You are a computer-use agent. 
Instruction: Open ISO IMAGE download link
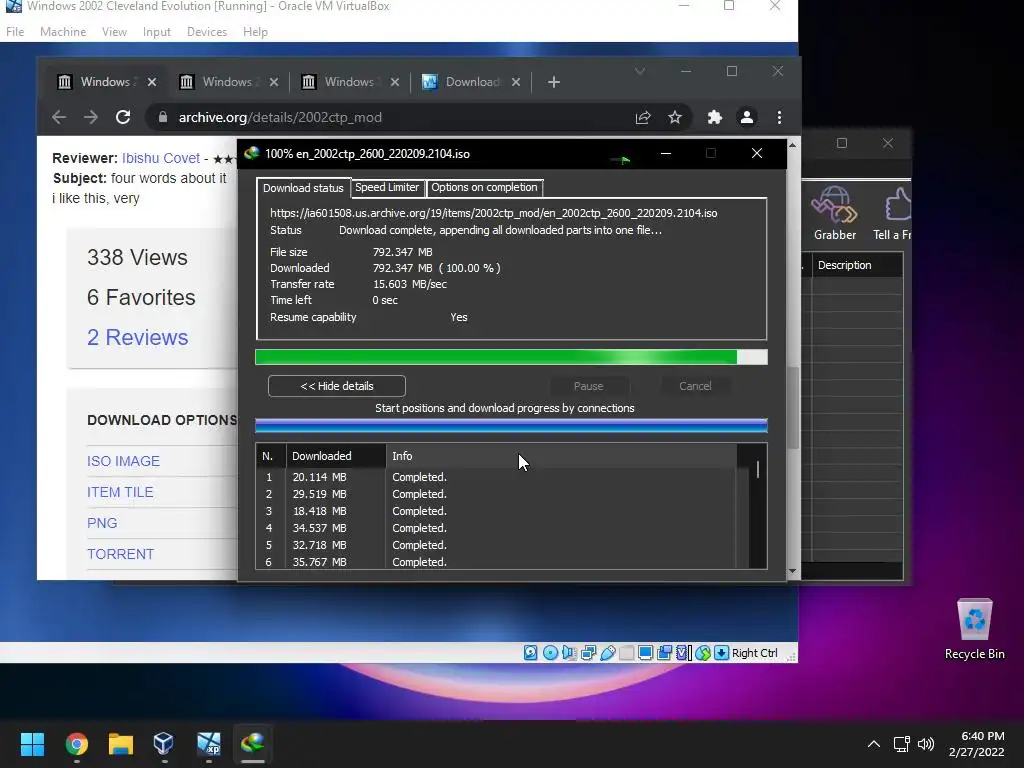tap(123, 461)
